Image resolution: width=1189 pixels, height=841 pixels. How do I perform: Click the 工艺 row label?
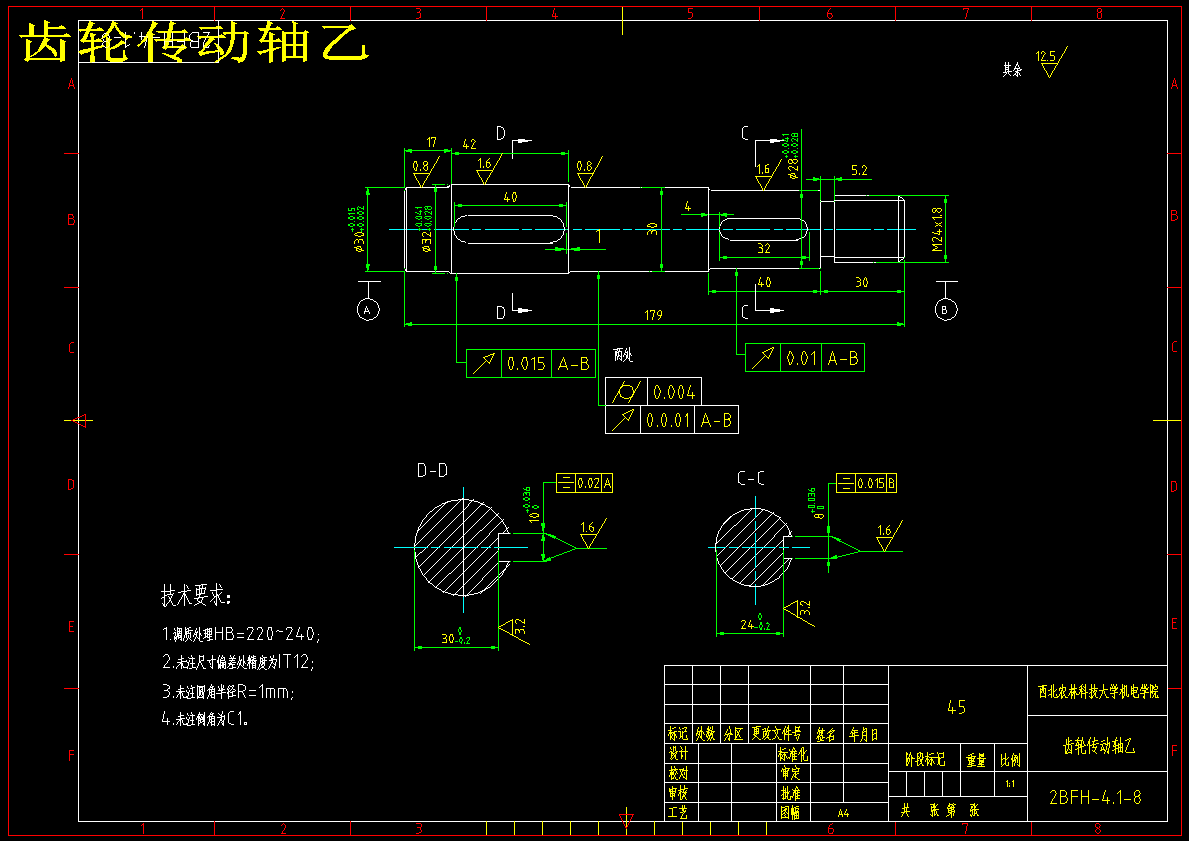[x=678, y=812]
